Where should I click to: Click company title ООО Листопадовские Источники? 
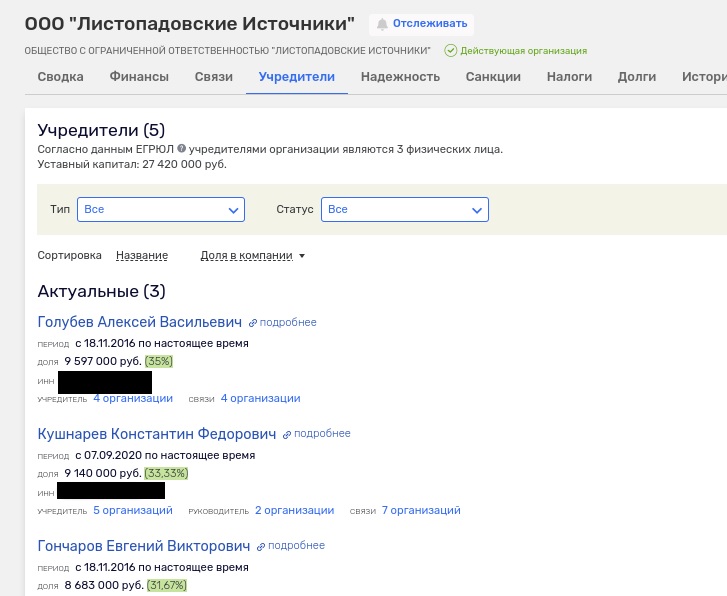coord(190,24)
